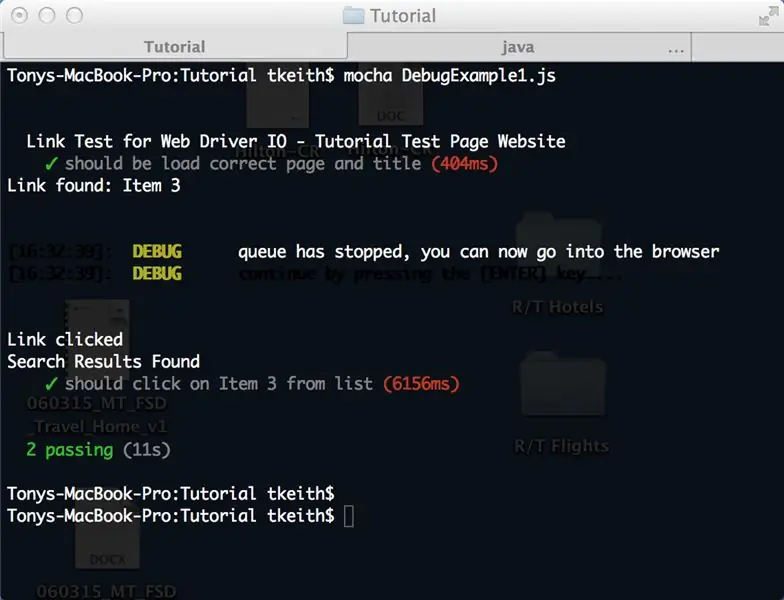Click the 'mocha DebugExample1.js' command text
Image resolution: width=784 pixels, height=600 pixels.
point(449,76)
